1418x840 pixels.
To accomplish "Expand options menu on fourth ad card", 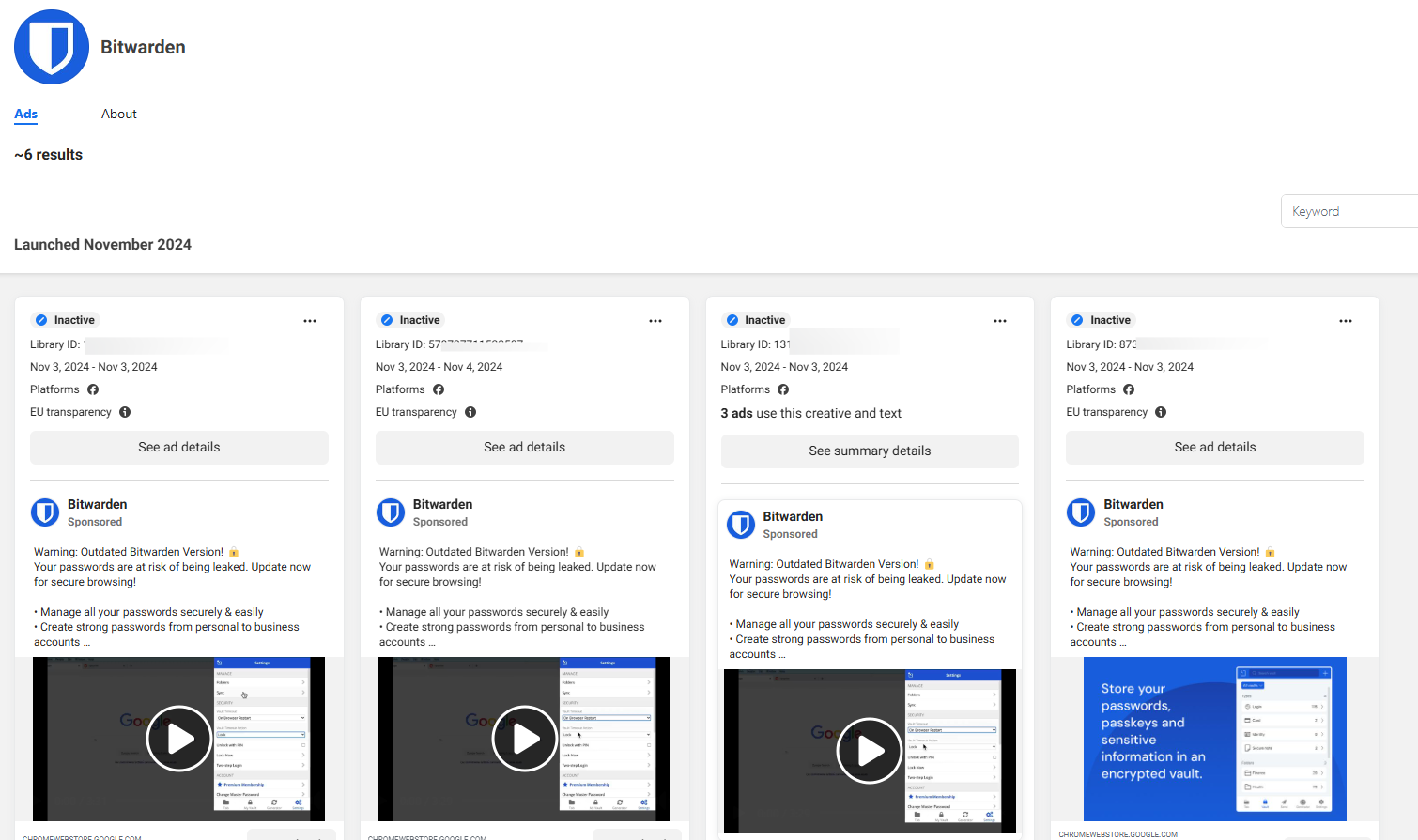I will click(x=1346, y=321).
